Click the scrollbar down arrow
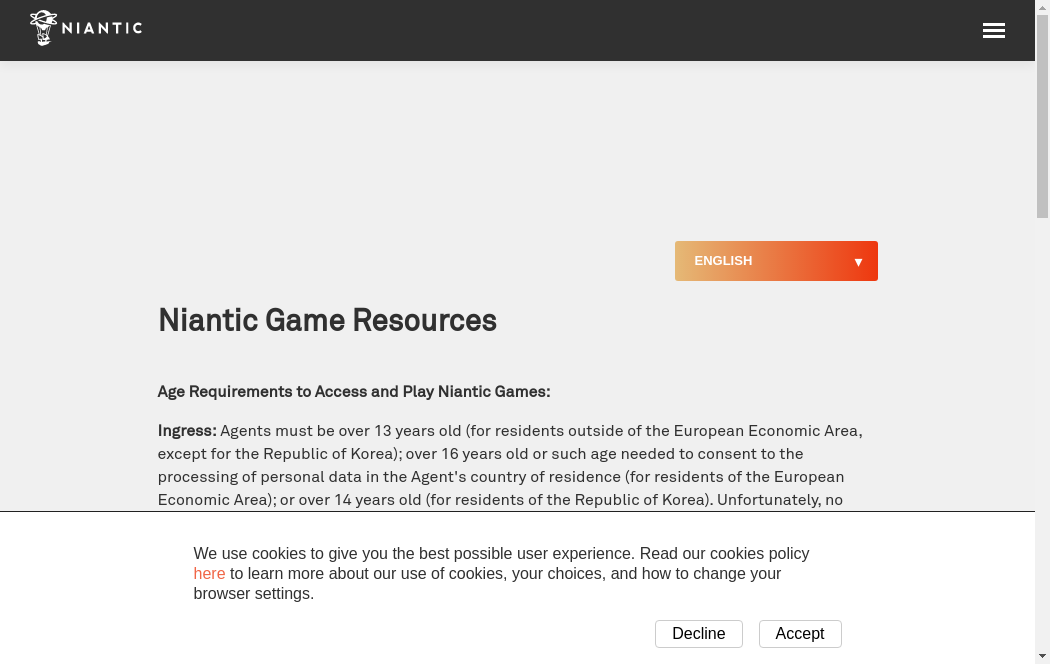This screenshot has width=1050, height=664. 1042,656
